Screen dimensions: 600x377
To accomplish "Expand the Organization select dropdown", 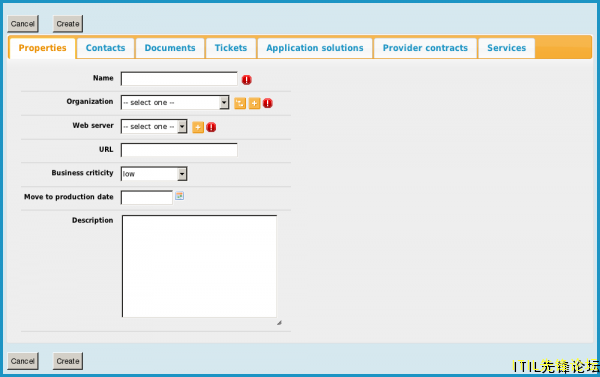I will click(175, 103).
